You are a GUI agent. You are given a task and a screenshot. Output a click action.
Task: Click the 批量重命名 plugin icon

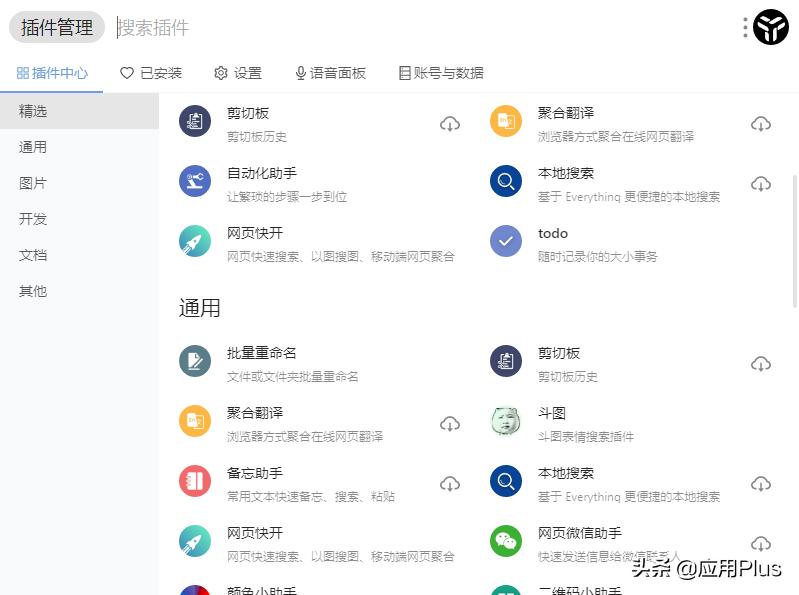click(195, 361)
